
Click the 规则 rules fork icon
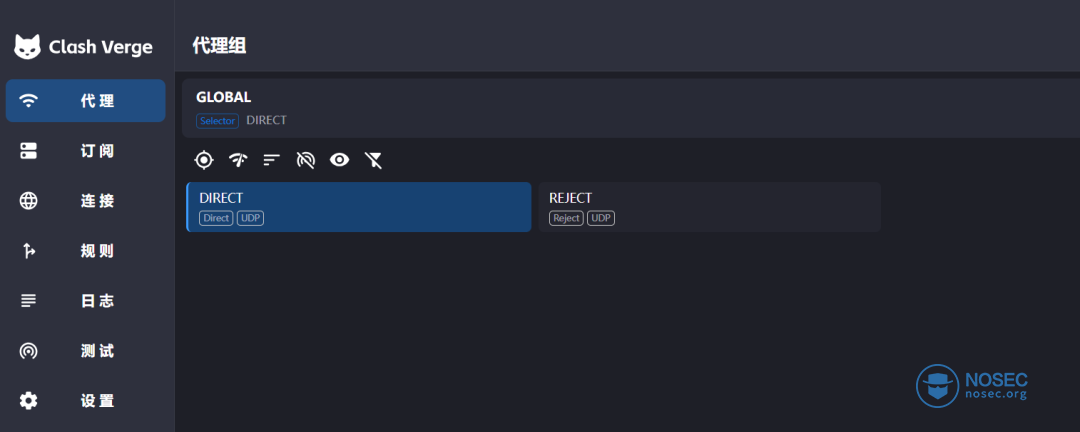pos(28,251)
